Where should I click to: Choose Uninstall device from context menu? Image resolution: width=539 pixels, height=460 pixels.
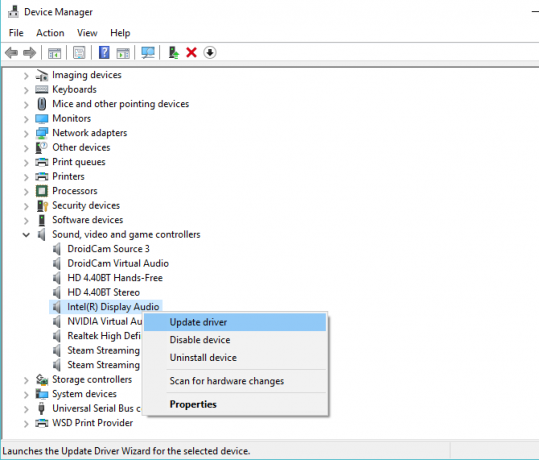[x=235, y=358]
